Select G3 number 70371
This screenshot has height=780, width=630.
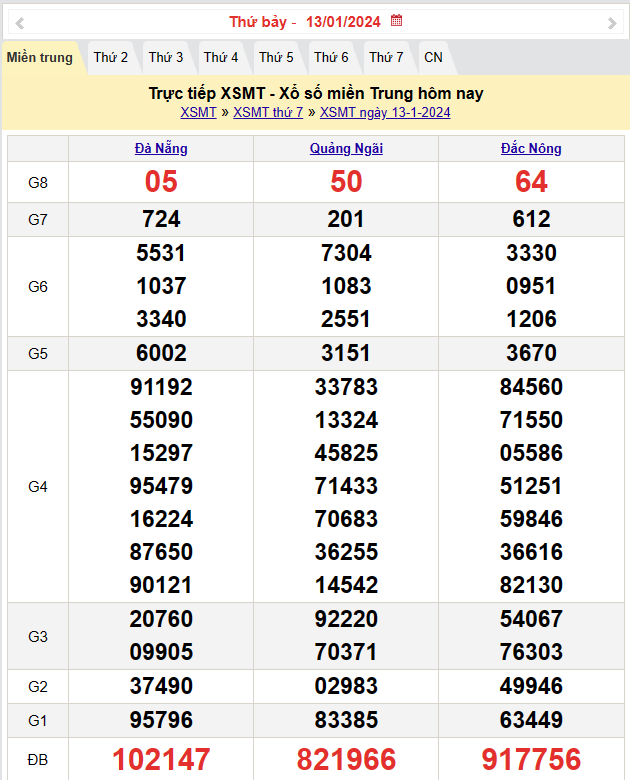click(346, 652)
